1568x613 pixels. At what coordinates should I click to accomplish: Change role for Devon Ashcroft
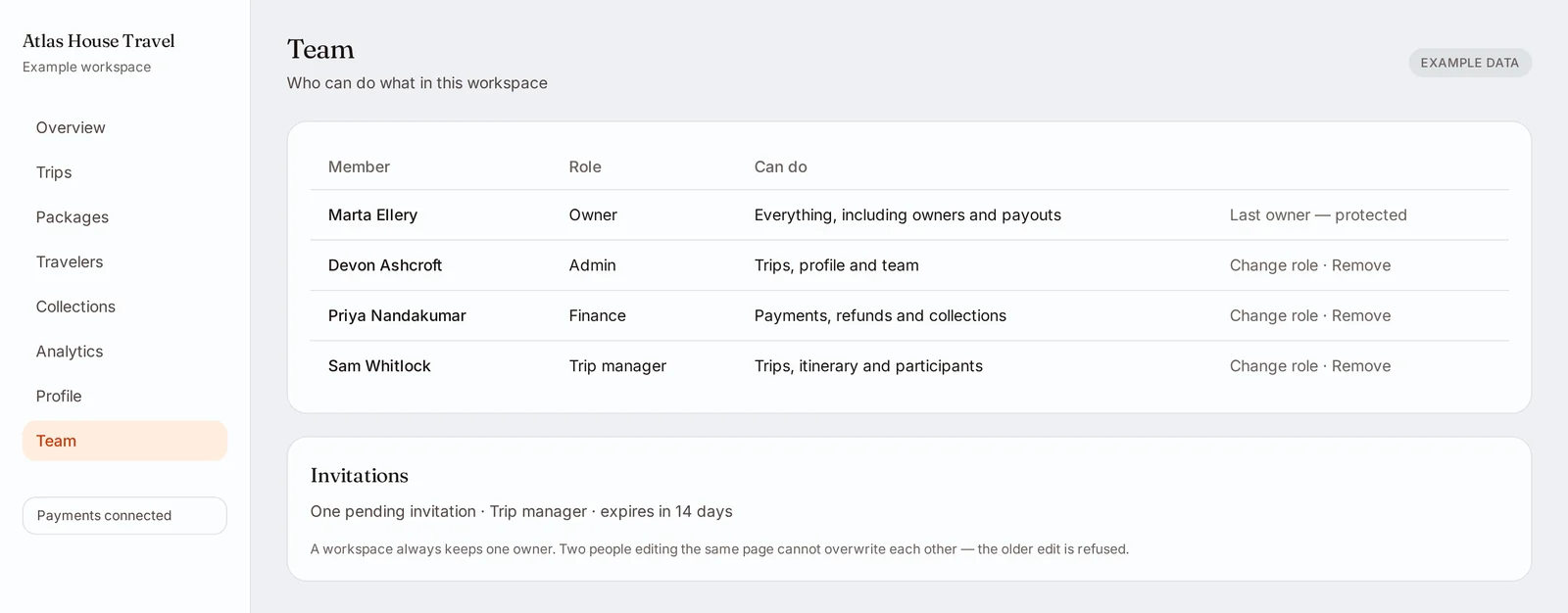click(1273, 265)
